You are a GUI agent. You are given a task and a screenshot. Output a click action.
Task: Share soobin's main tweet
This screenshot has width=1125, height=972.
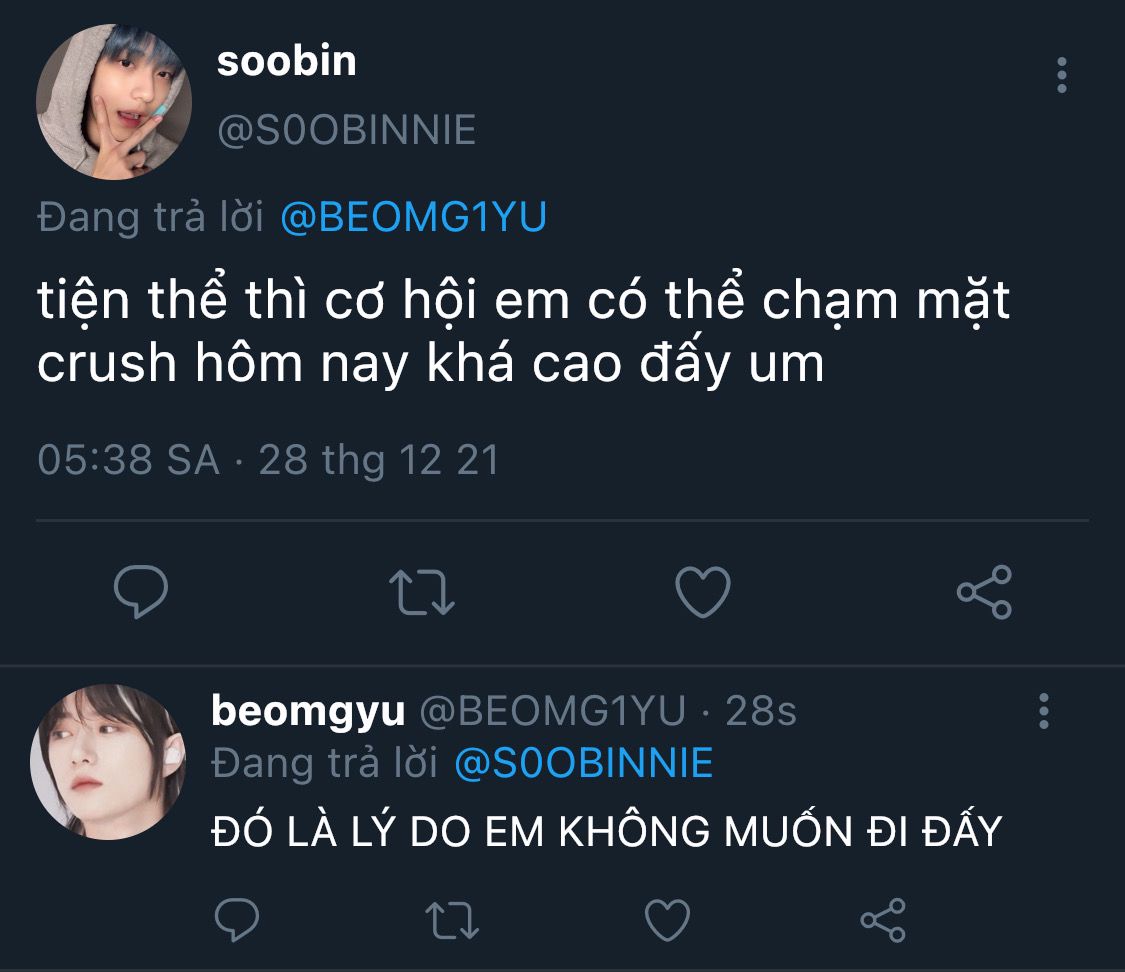pyautogui.click(x=985, y=592)
